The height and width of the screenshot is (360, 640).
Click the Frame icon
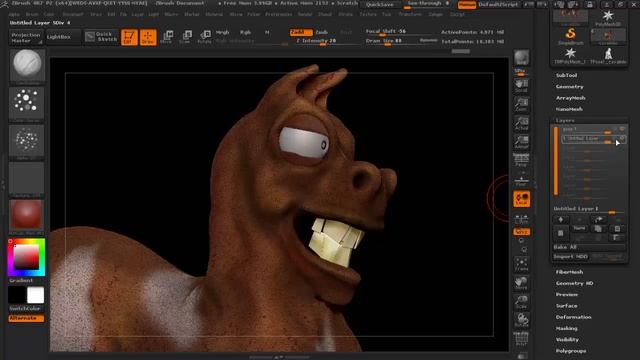point(521,264)
